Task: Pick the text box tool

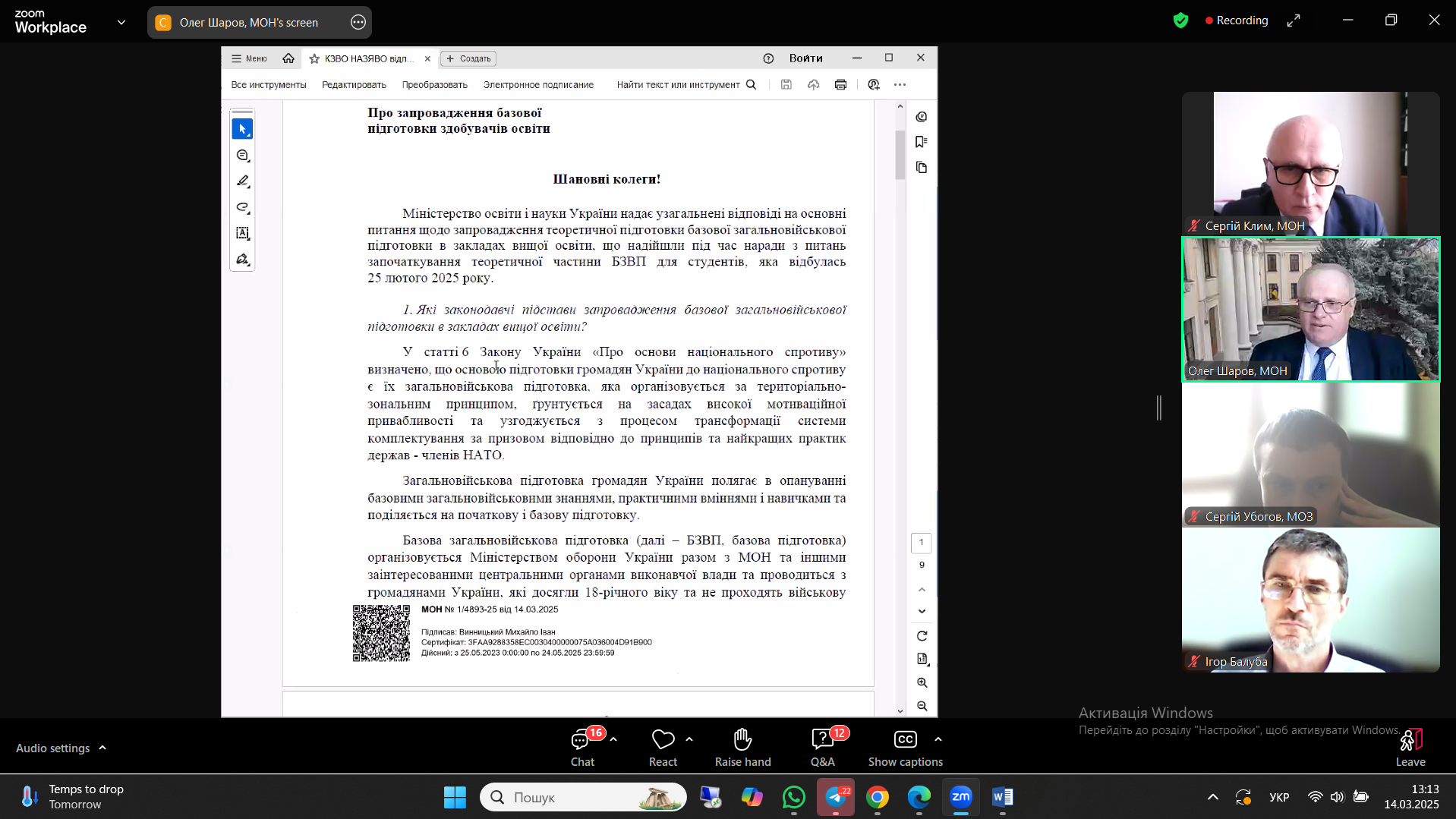Action: [x=242, y=234]
